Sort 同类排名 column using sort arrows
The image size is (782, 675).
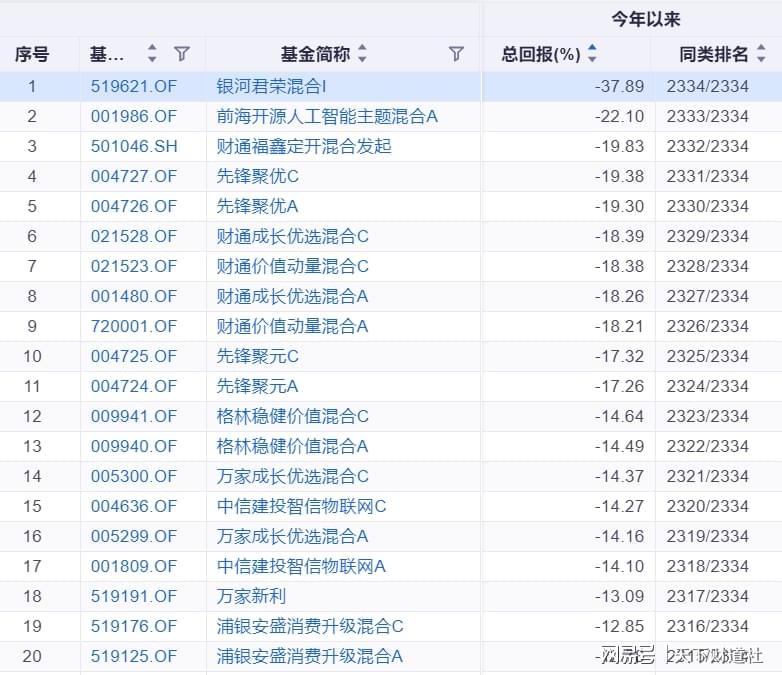[x=761, y=53]
